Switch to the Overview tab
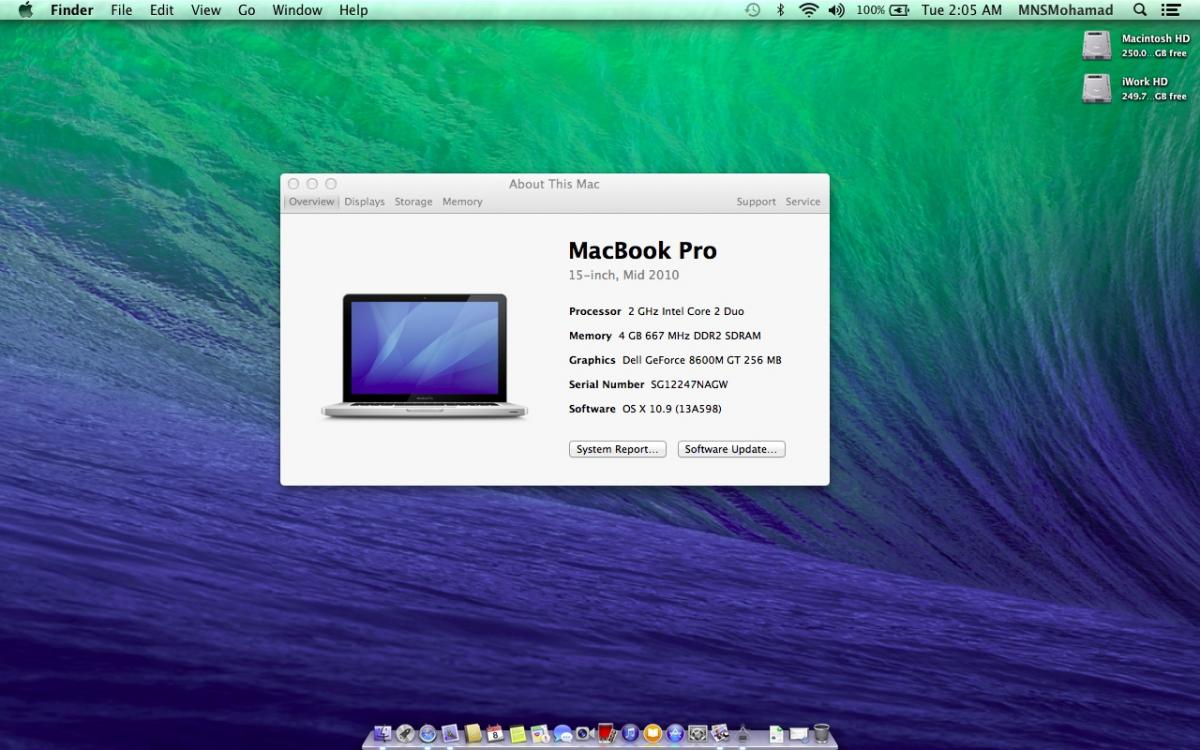 click(x=312, y=202)
